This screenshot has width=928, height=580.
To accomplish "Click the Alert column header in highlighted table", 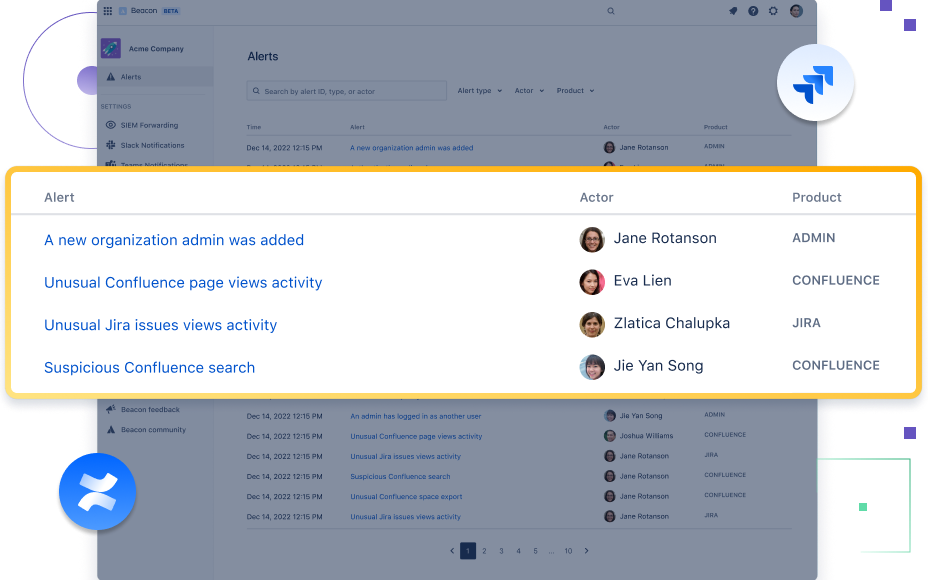I will coord(59,197).
